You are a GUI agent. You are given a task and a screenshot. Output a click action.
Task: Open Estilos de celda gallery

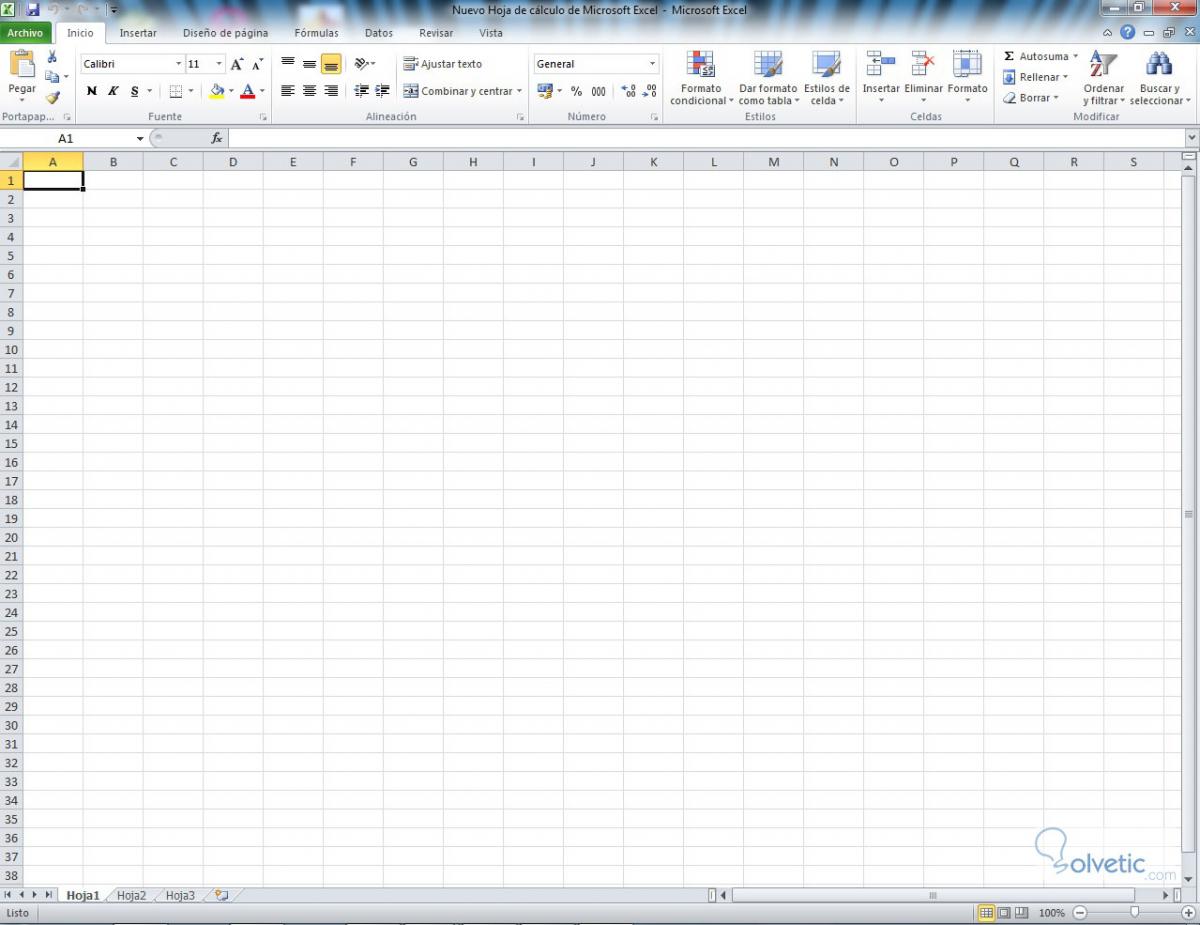[826, 78]
